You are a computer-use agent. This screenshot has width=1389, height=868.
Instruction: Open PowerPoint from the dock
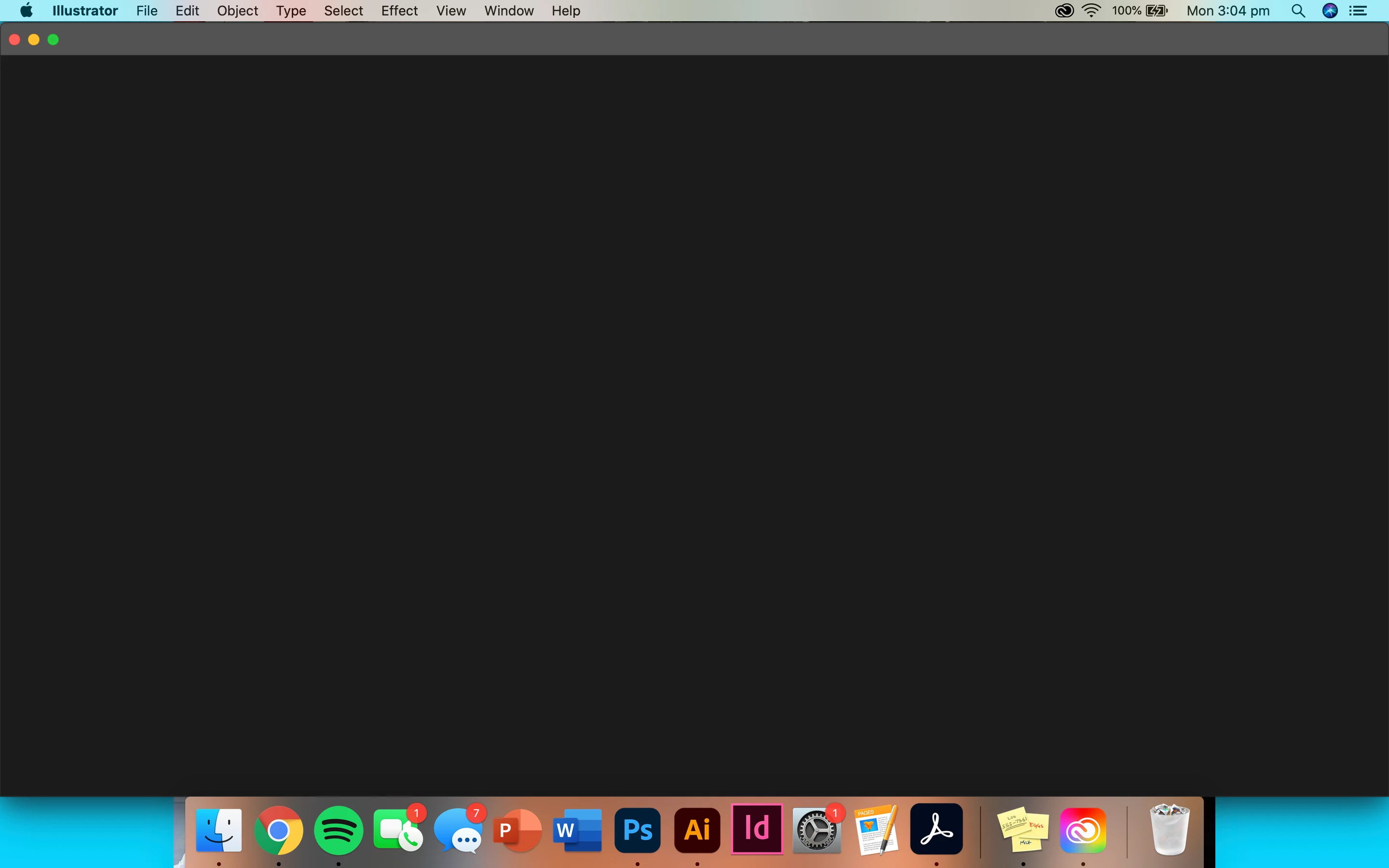(517, 829)
